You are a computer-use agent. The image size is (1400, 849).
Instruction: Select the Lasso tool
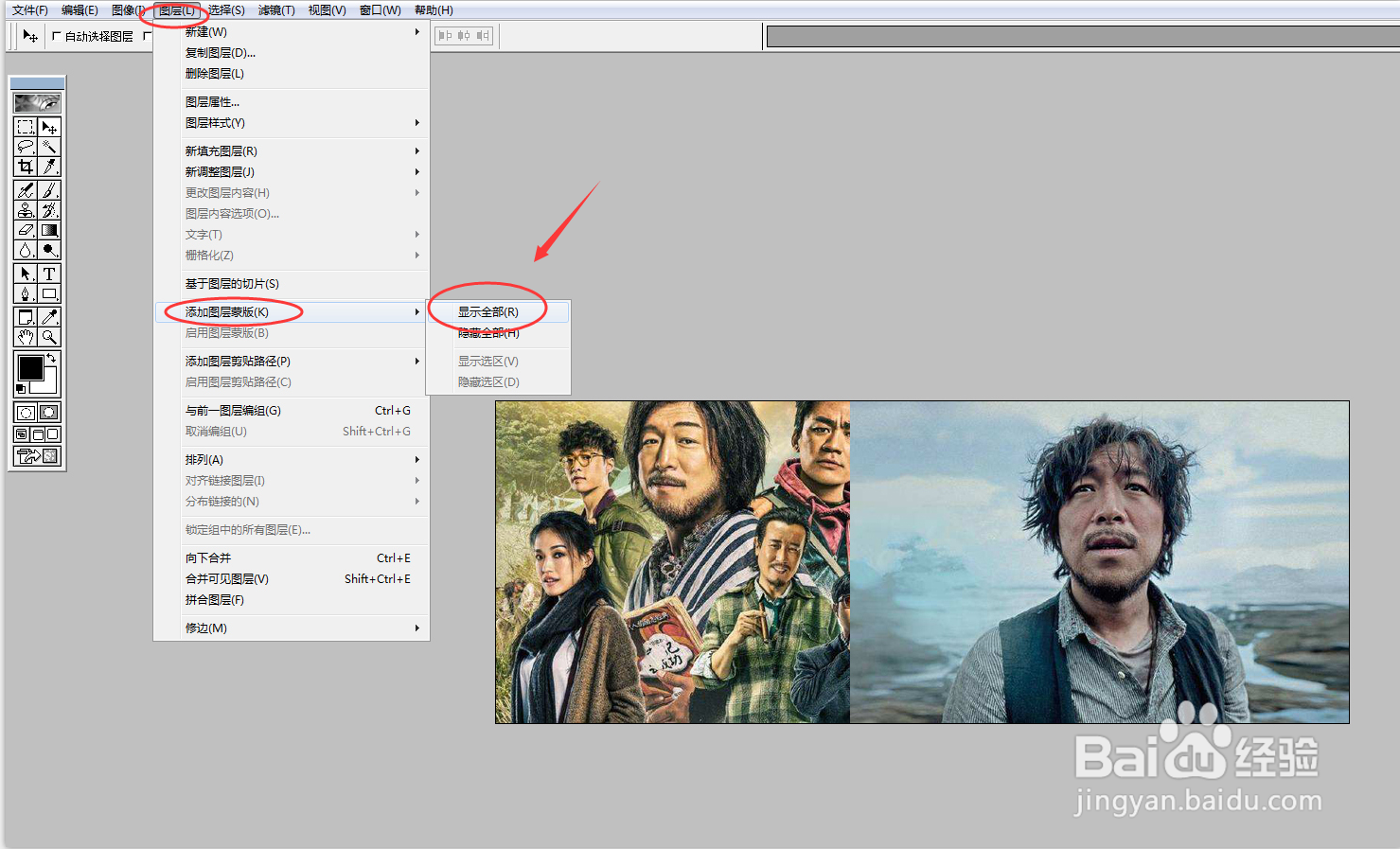[x=26, y=147]
